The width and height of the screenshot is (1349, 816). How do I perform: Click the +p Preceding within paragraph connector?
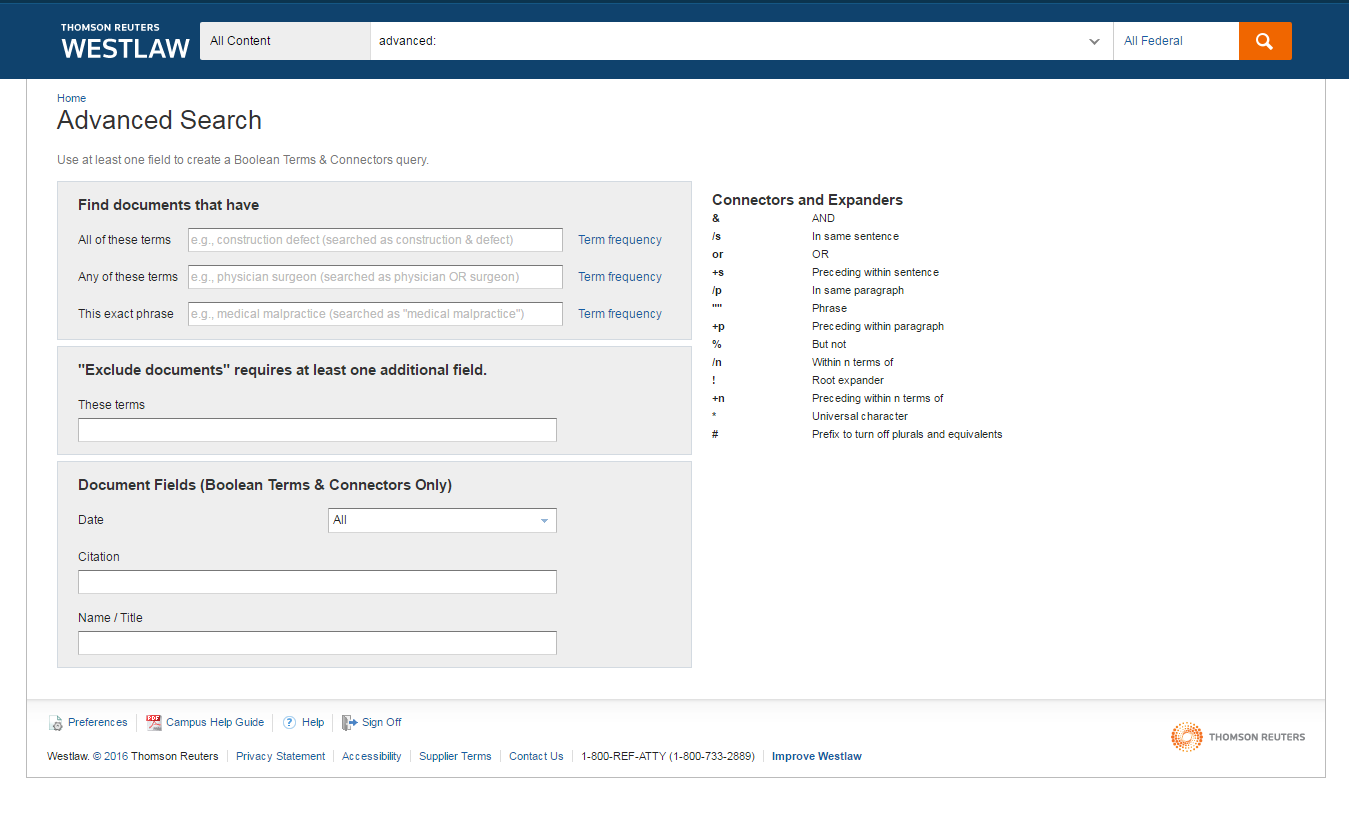828,326
